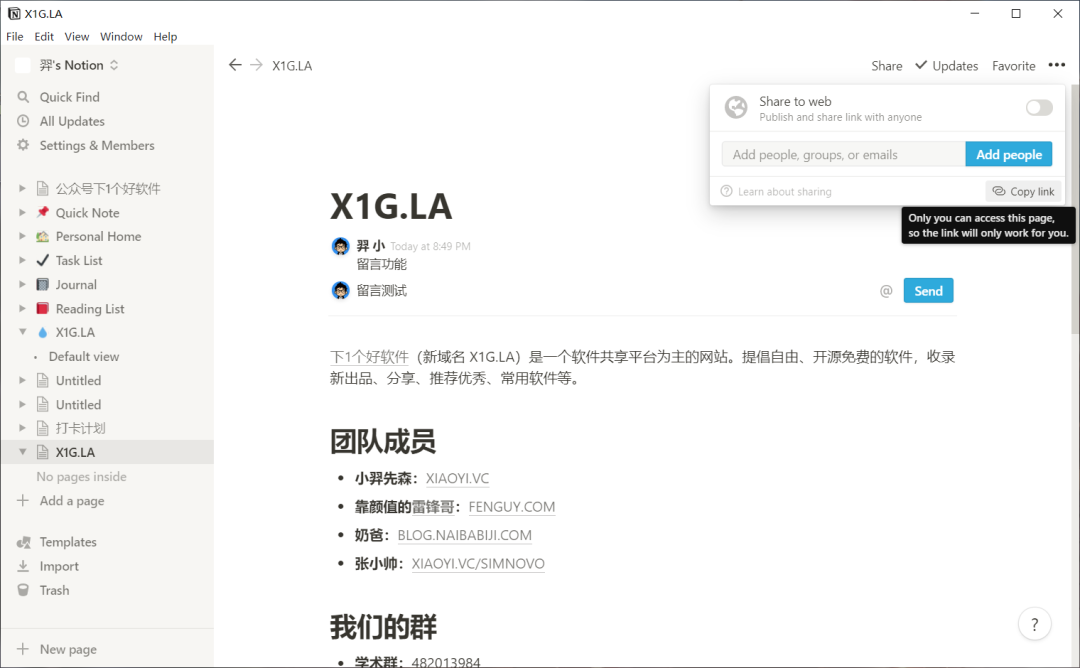This screenshot has width=1080, height=668.
Task: Click the Templates icon in sidebar
Action: (x=23, y=542)
